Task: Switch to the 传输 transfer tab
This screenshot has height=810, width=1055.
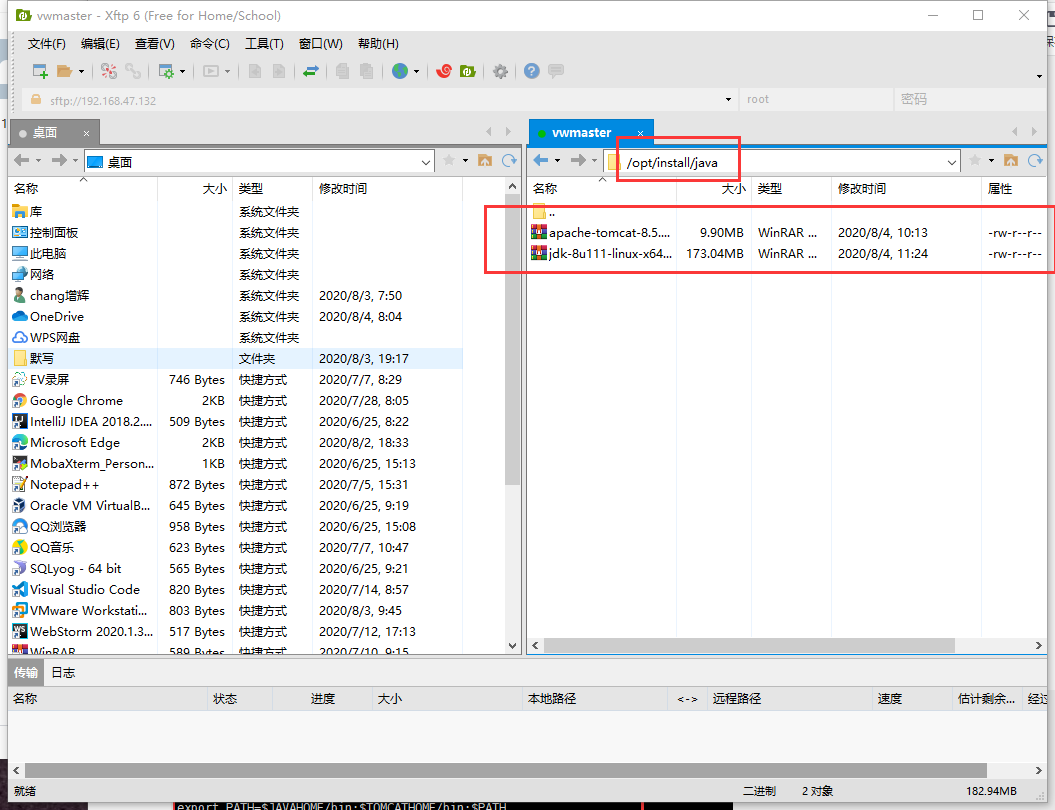Action: point(26,673)
